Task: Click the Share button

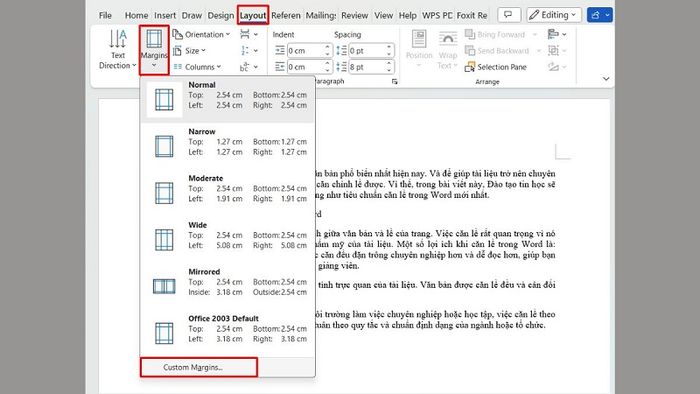Action: point(600,15)
